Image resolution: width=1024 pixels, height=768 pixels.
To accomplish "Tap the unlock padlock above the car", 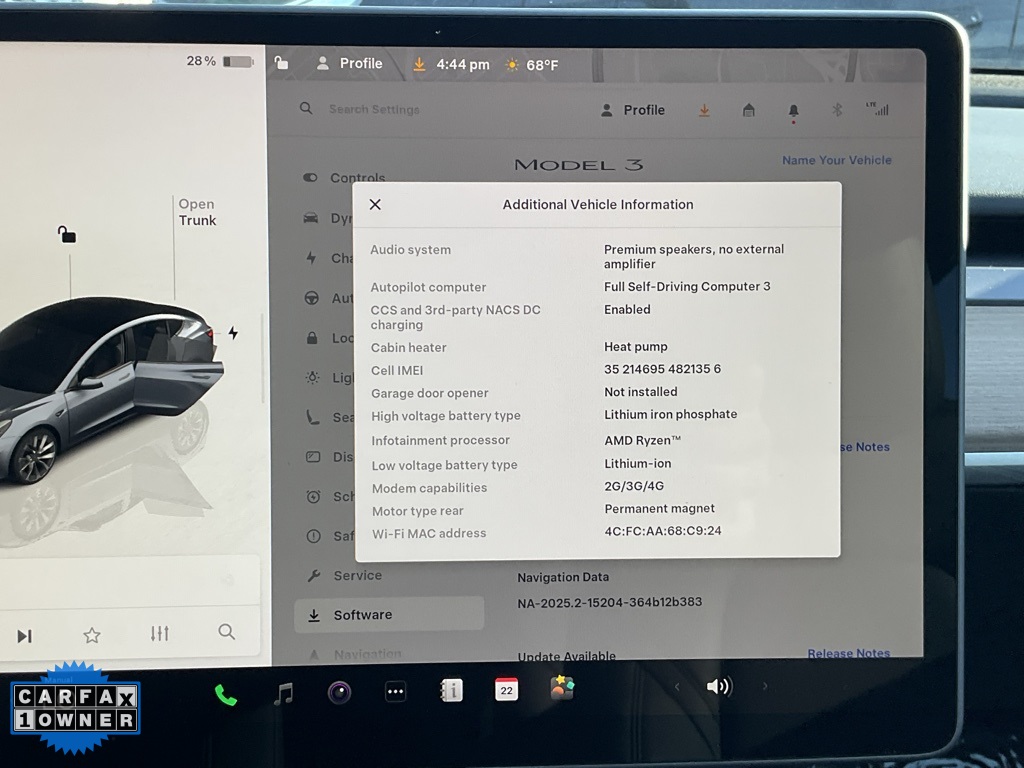I will click(x=67, y=234).
